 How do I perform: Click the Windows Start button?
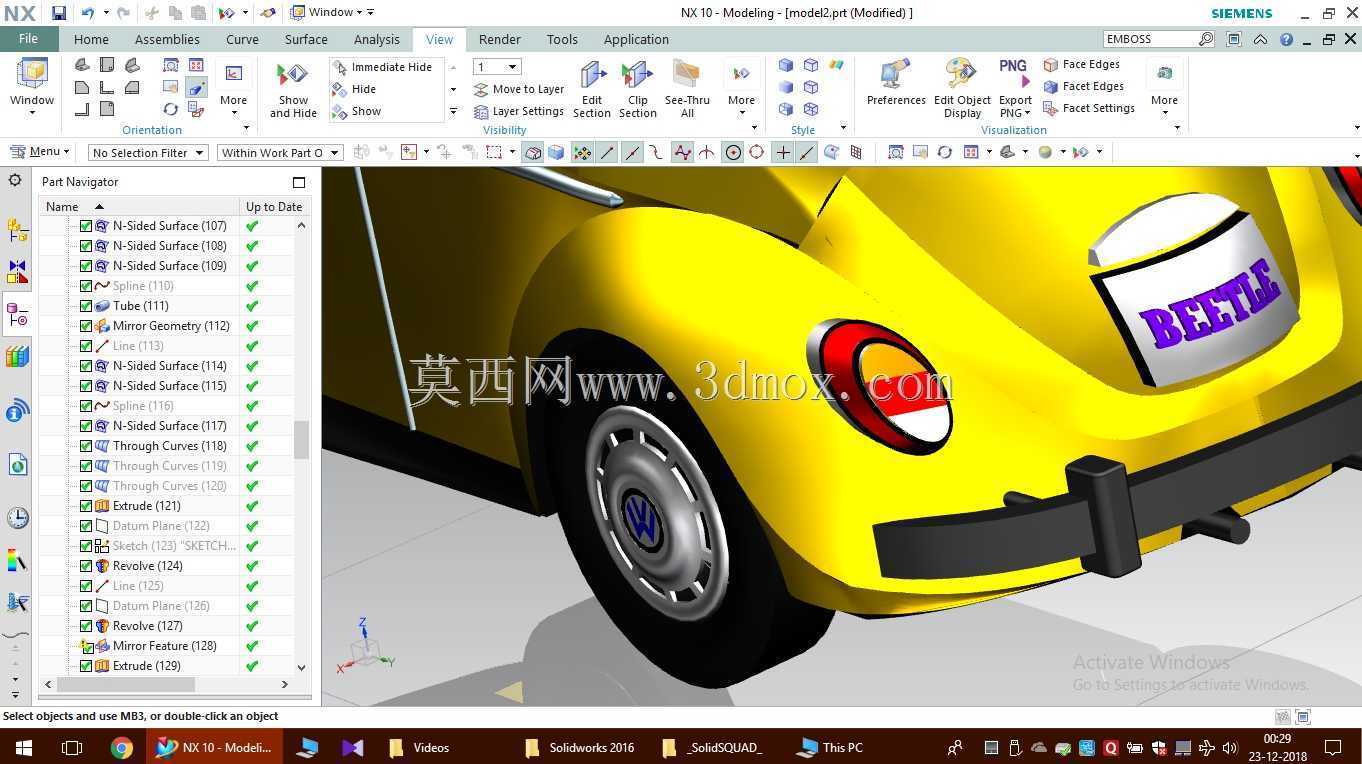click(23, 747)
